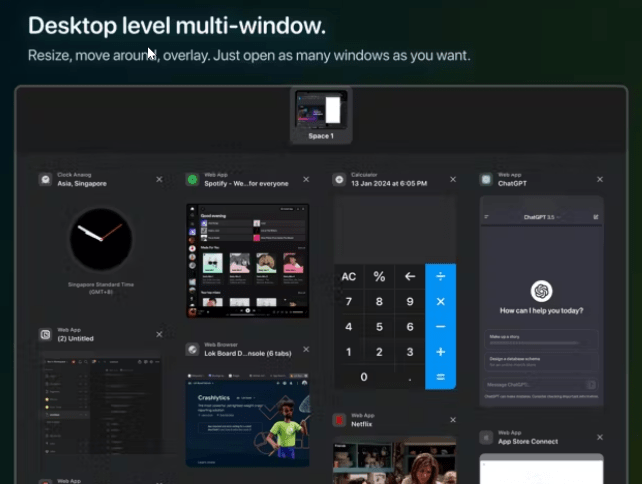Open the Spotify window preview

247,260
